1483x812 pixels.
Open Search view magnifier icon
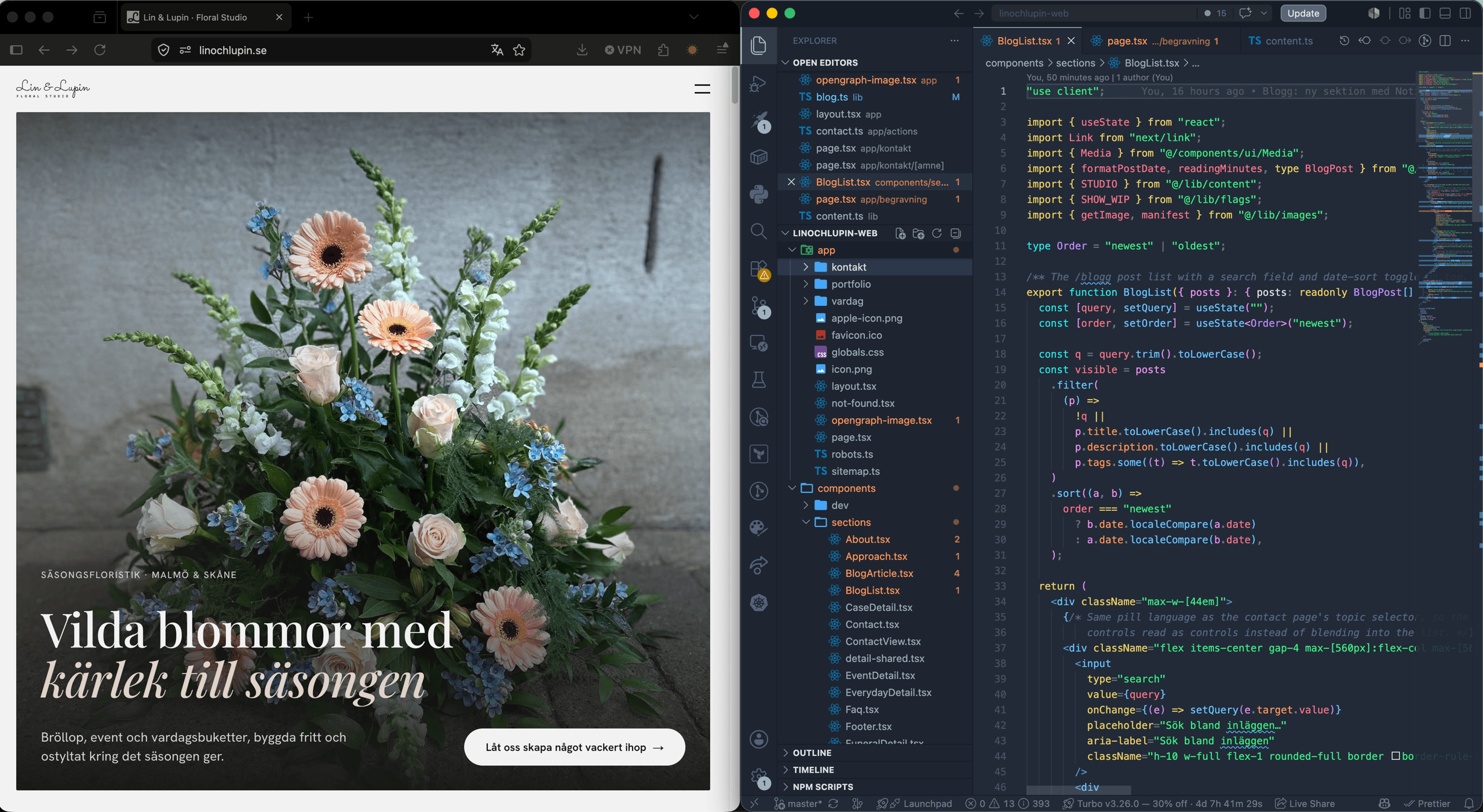point(759,231)
